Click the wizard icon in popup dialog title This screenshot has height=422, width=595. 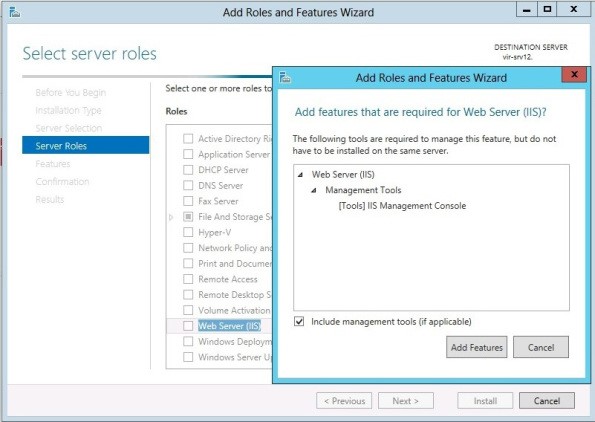(285, 77)
